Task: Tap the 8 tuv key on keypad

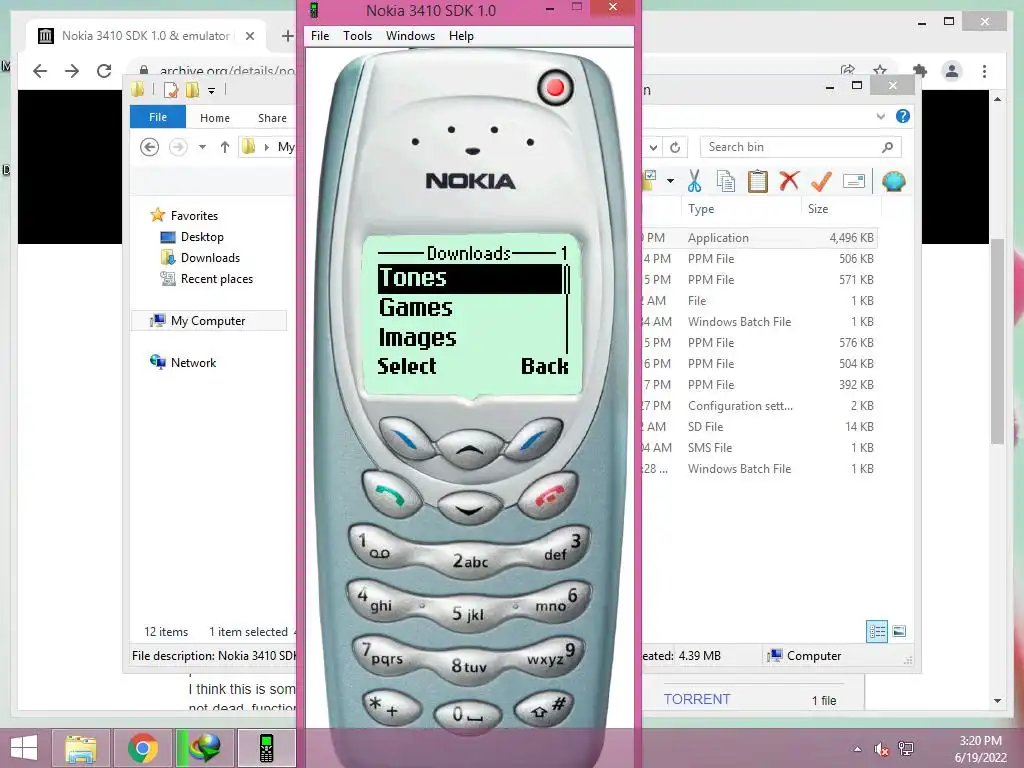Action: pos(468,665)
